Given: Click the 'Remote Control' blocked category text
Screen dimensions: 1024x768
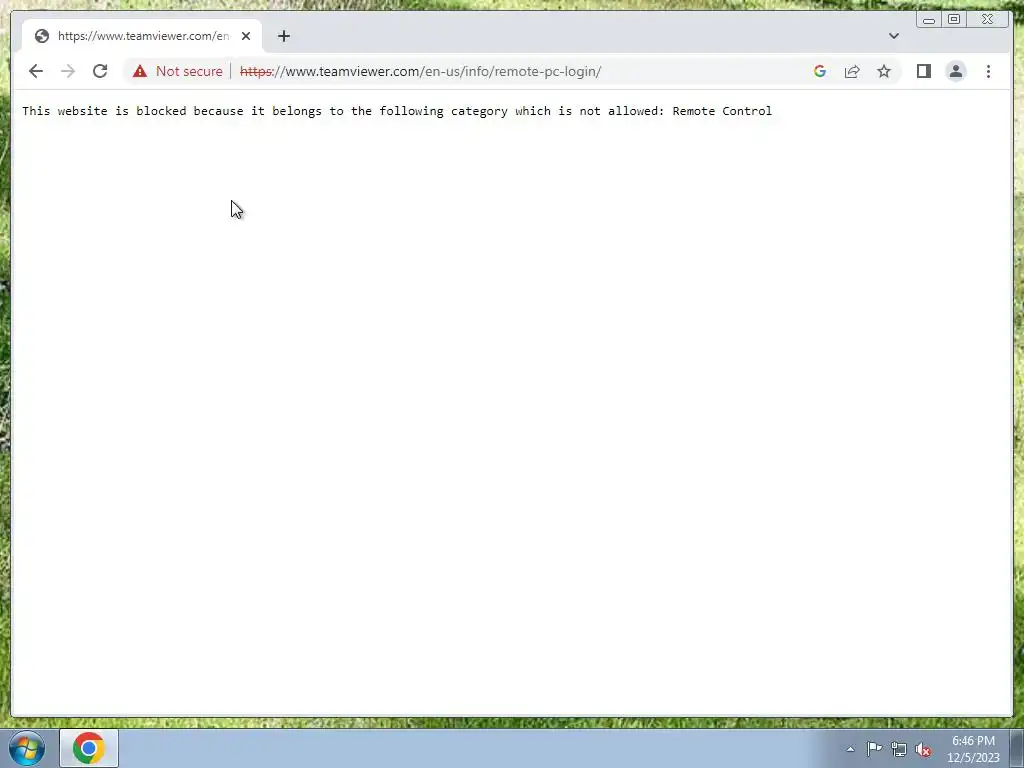Looking at the screenshot, I should (722, 111).
